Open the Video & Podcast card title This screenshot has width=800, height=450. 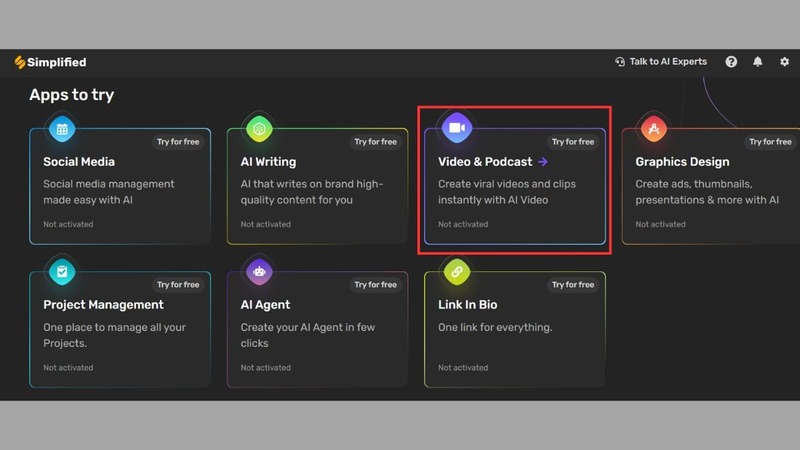click(x=485, y=162)
